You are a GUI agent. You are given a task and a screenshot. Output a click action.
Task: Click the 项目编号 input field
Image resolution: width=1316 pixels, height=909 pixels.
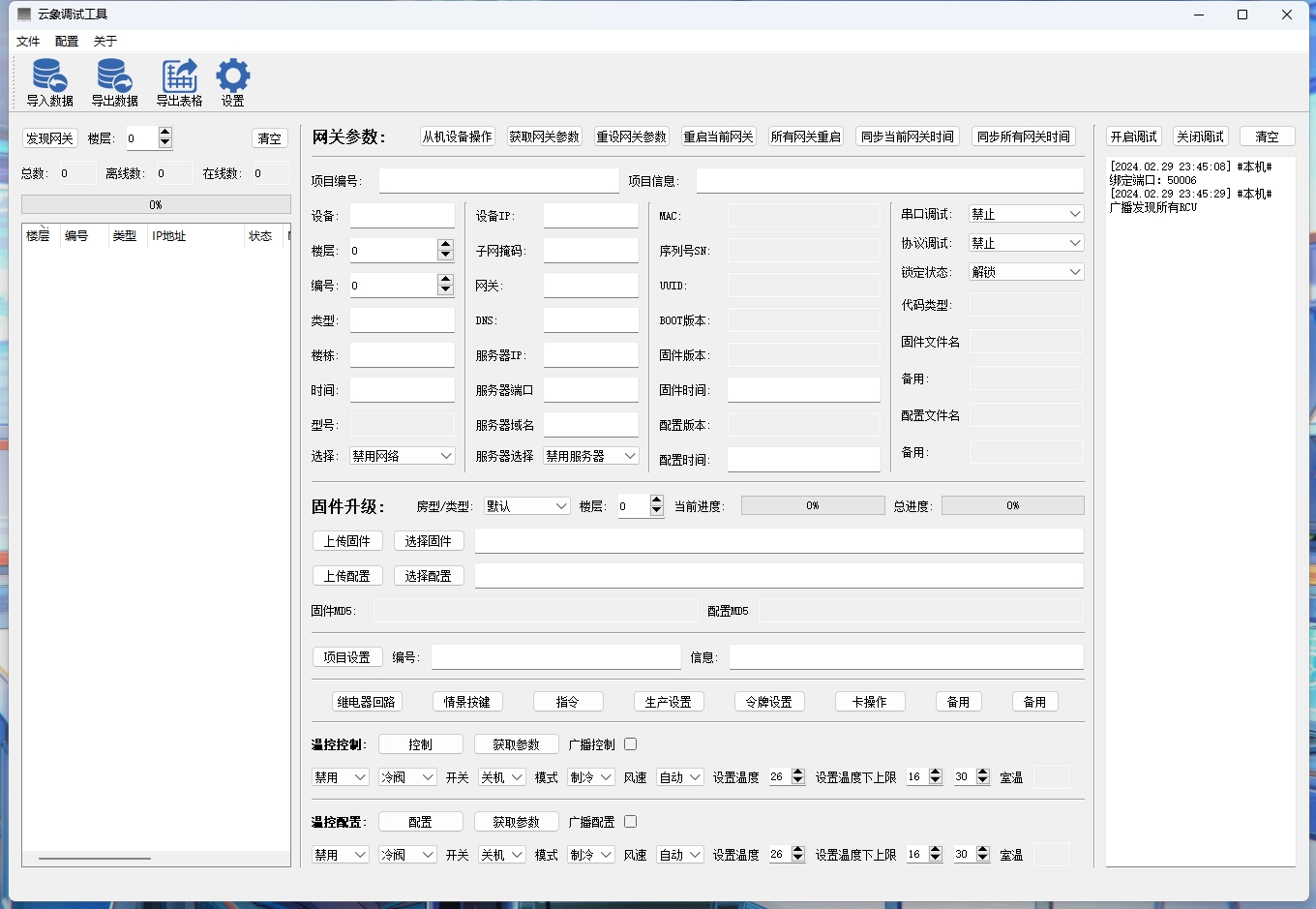point(499,181)
